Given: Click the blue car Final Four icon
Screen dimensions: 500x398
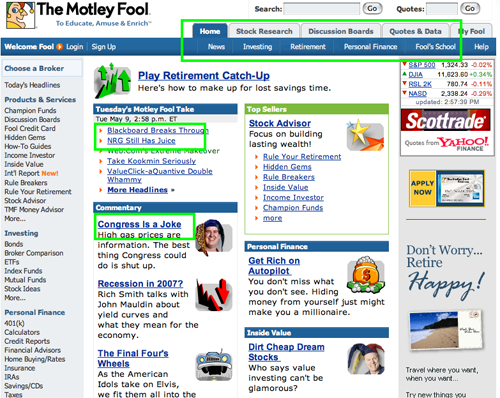Looking at the screenshot, I should pyautogui.click(x=214, y=365).
